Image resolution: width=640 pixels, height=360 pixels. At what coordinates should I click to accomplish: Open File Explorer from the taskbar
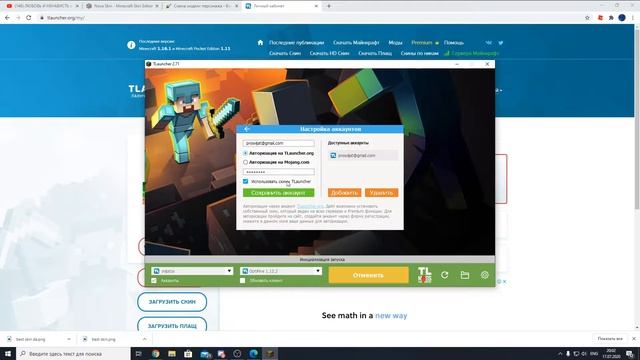172,354
